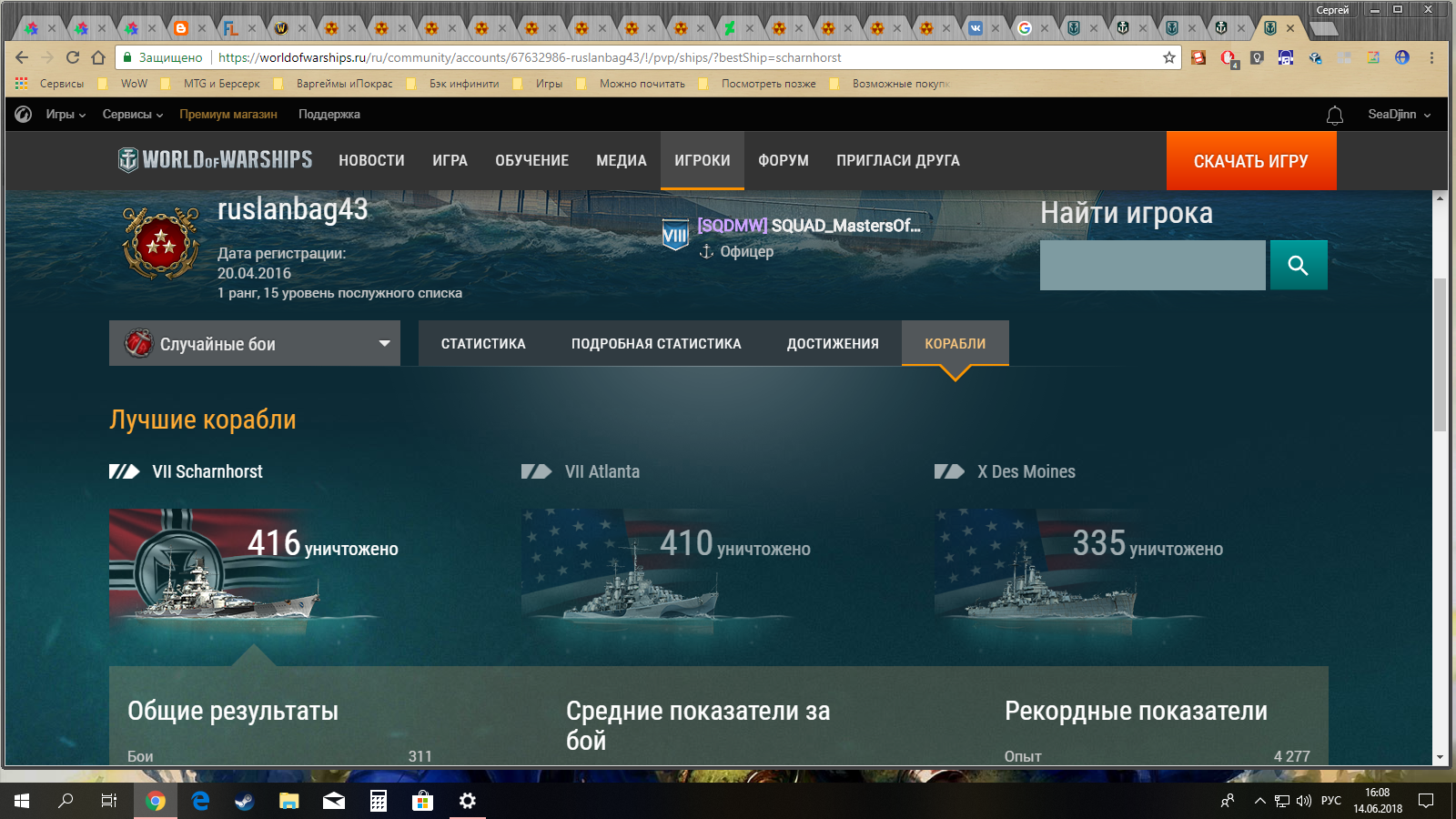
Task: Open the ОБУЧЕНИЕ menu
Action: [x=531, y=160]
